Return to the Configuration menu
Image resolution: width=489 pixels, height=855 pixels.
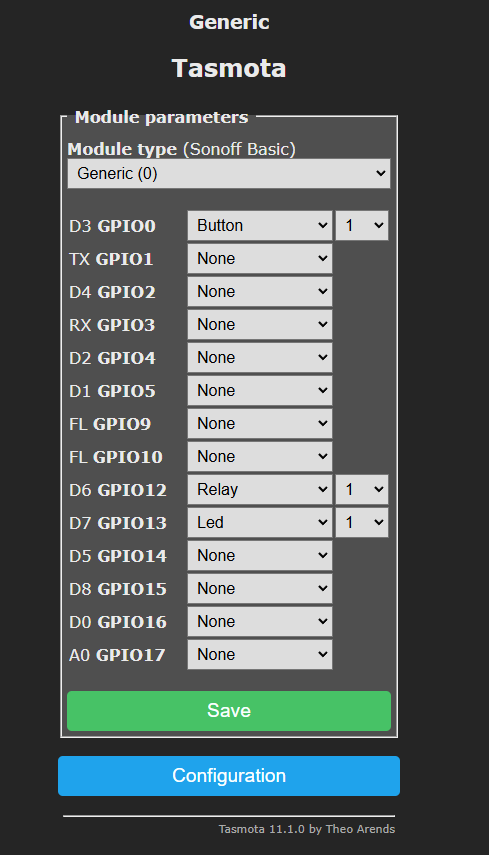(x=229, y=776)
